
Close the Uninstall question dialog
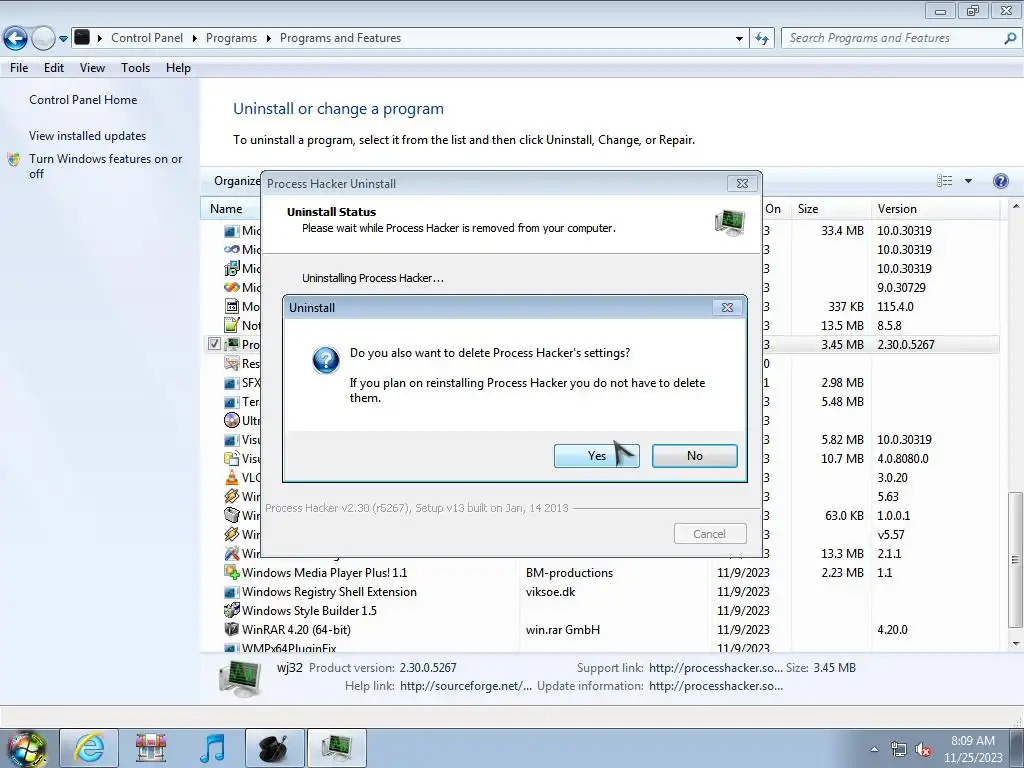click(727, 308)
